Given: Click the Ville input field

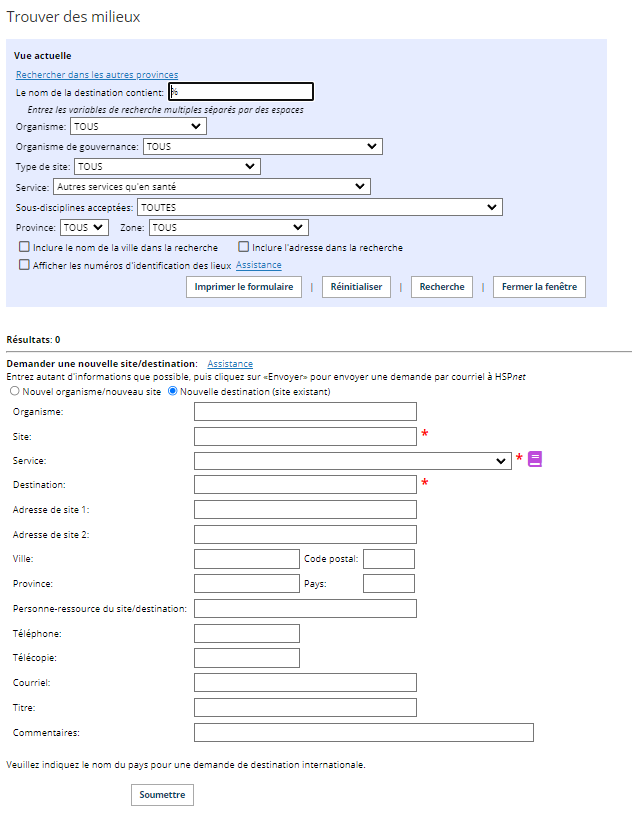Looking at the screenshot, I should (247, 559).
